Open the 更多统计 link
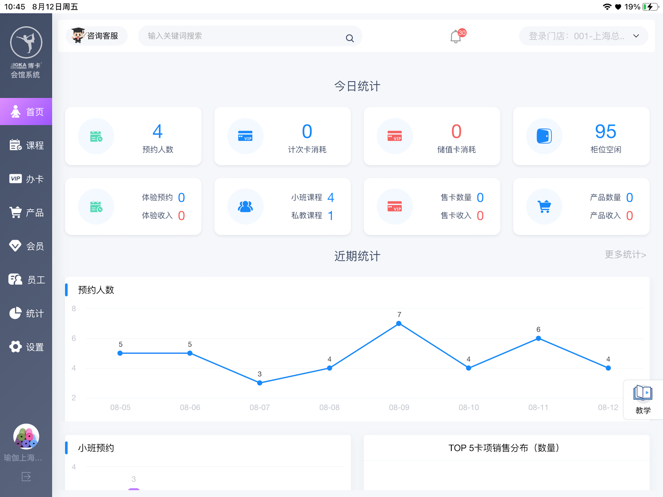Viewport: 663px width, 497px height. [x=625, y=254]
